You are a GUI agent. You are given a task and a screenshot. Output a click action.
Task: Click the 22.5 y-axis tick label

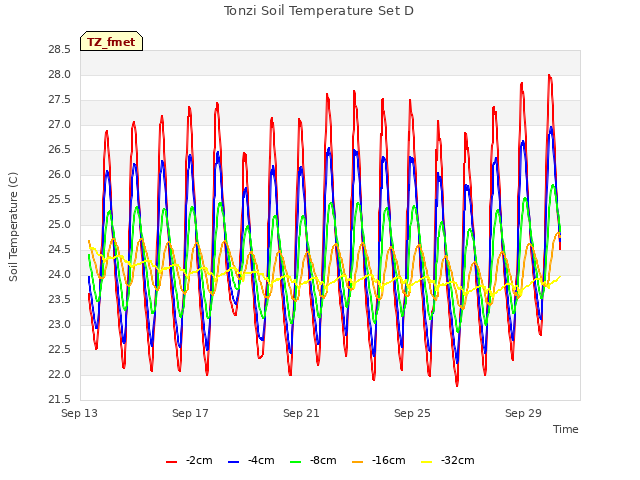pos(60,350)
